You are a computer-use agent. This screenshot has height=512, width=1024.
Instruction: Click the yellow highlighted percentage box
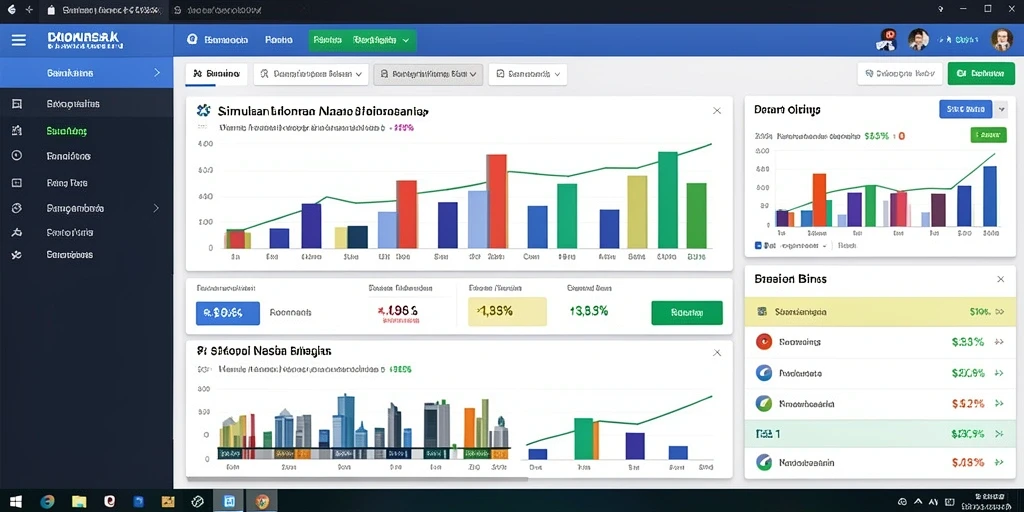(507, 312)
